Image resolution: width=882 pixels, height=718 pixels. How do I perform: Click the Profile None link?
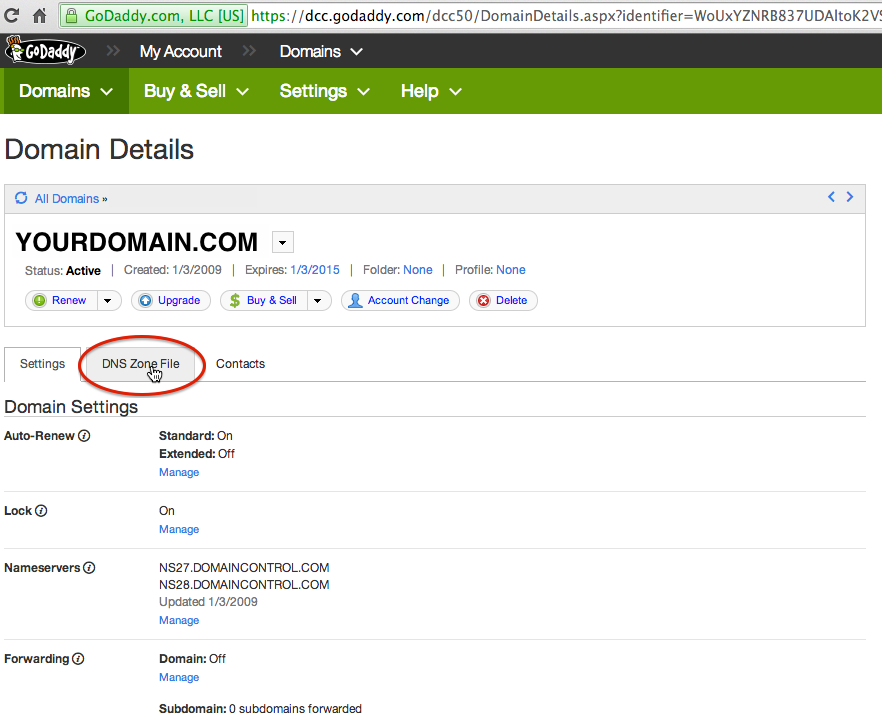(511, 270)
